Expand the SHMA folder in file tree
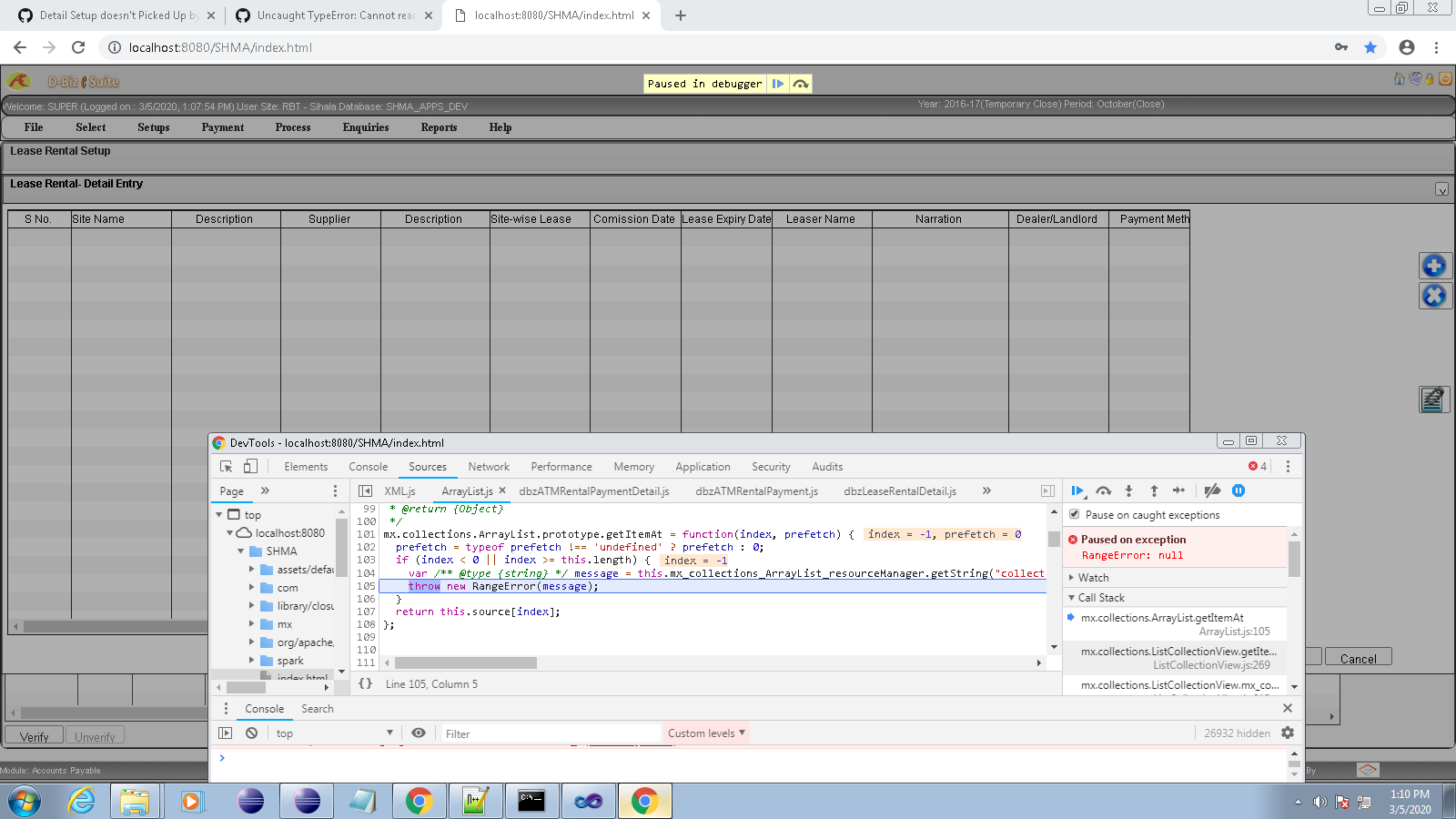Viewport: 1456px width, 819px height. 241,551
